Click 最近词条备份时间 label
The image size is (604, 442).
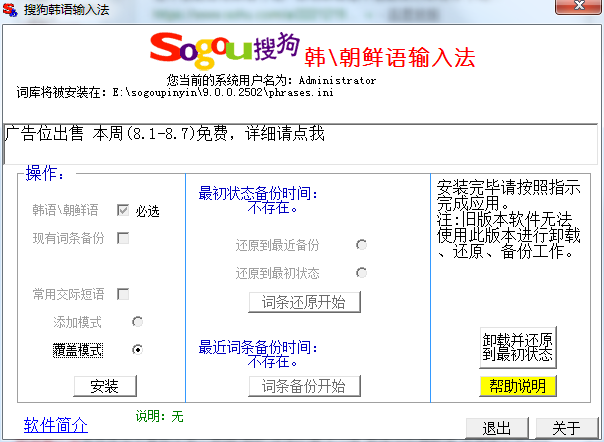pos(258,347)
